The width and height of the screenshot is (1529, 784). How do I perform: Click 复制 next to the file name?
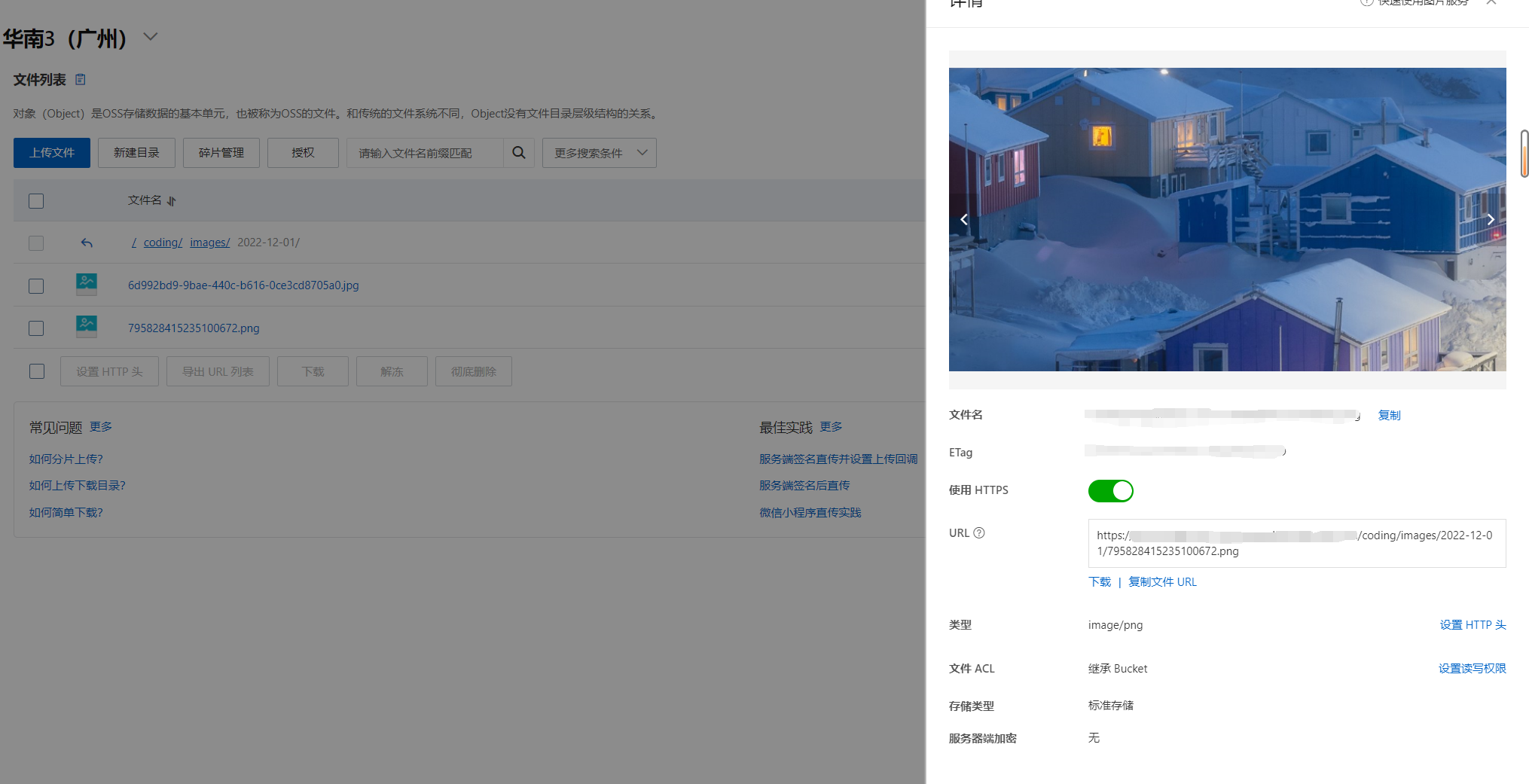1390,416
